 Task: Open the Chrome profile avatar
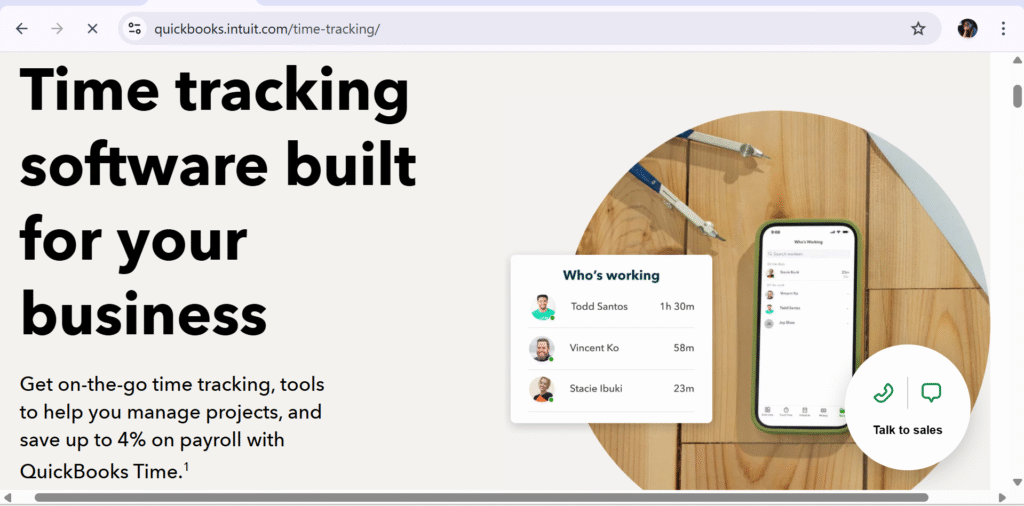click(x=968, y=29)
